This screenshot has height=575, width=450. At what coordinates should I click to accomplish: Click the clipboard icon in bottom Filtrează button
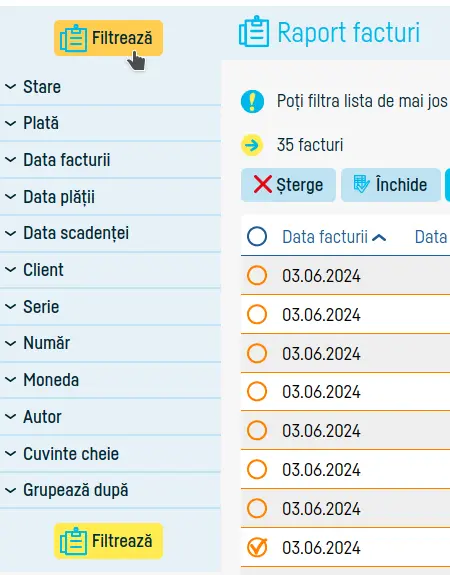[x=74, y=541]
